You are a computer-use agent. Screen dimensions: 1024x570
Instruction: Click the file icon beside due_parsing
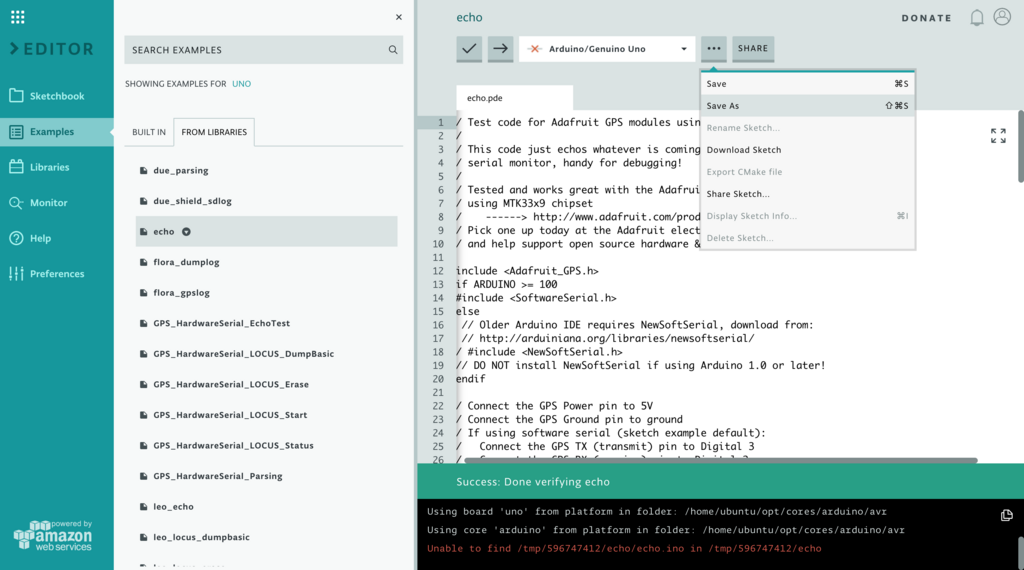(144, 170)
